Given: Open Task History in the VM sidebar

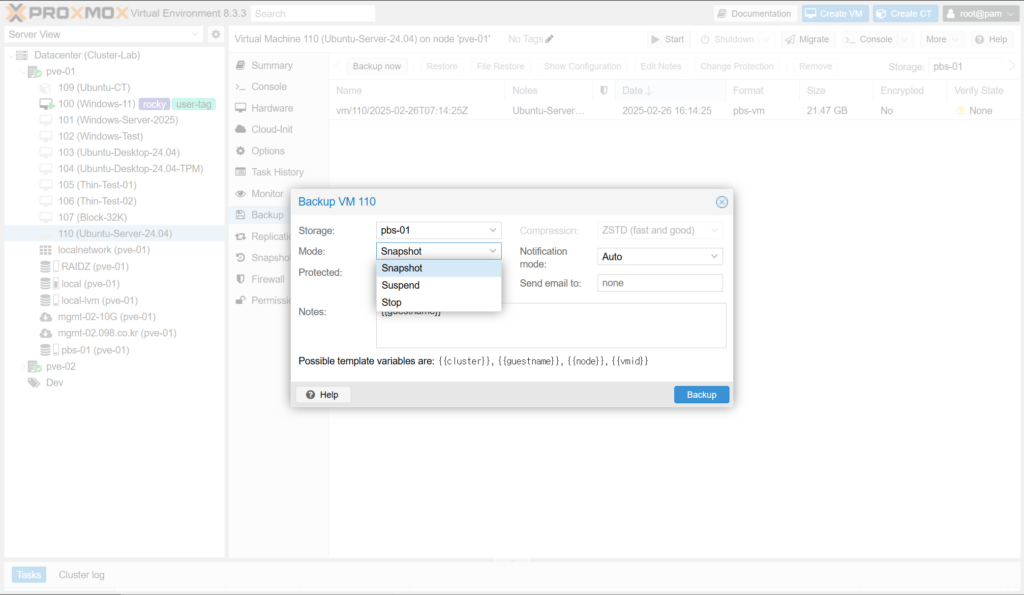Looking at the screenshot, I should point(277,172).
